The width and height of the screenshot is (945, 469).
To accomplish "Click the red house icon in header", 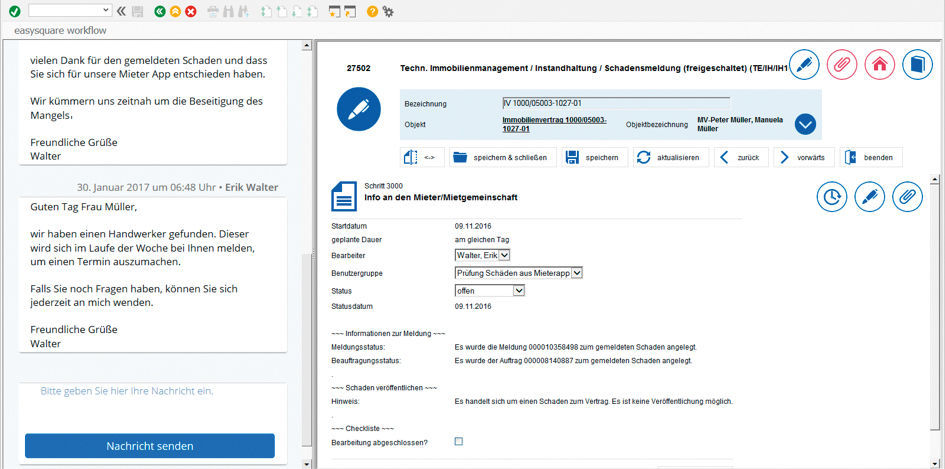I will 879,65.
